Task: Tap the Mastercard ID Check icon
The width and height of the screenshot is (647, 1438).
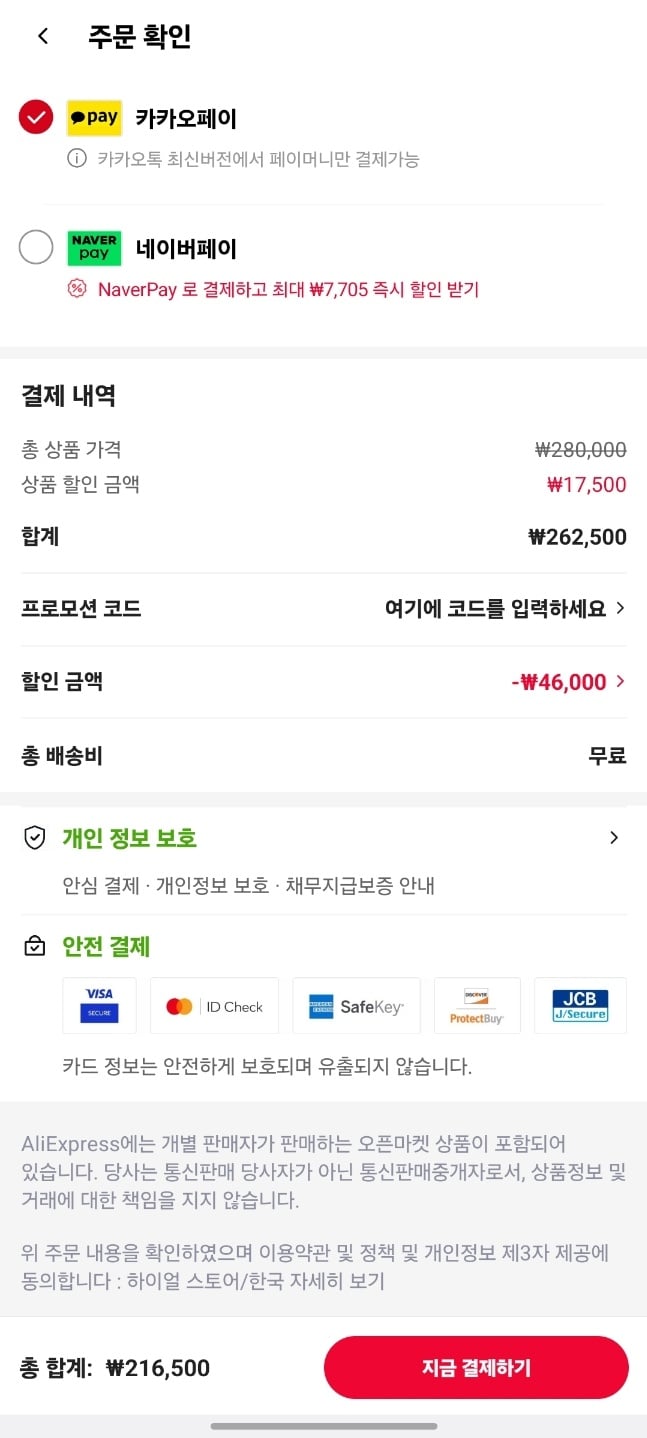Action: click(214, 1006)
